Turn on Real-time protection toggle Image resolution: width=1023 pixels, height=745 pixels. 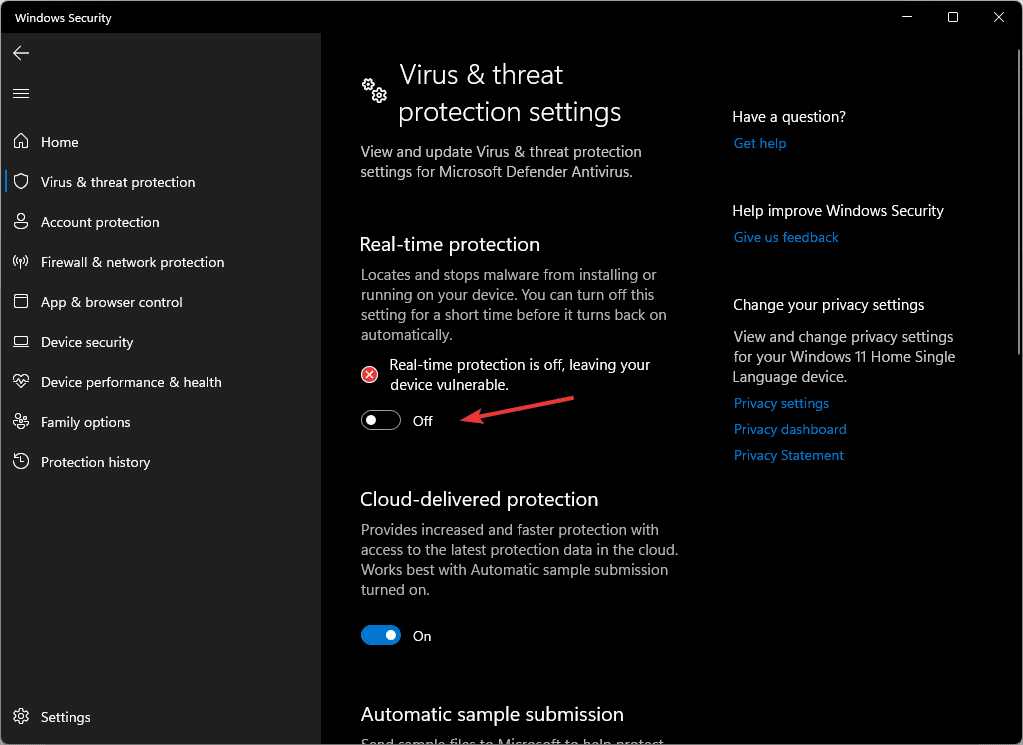coord(381,421)
